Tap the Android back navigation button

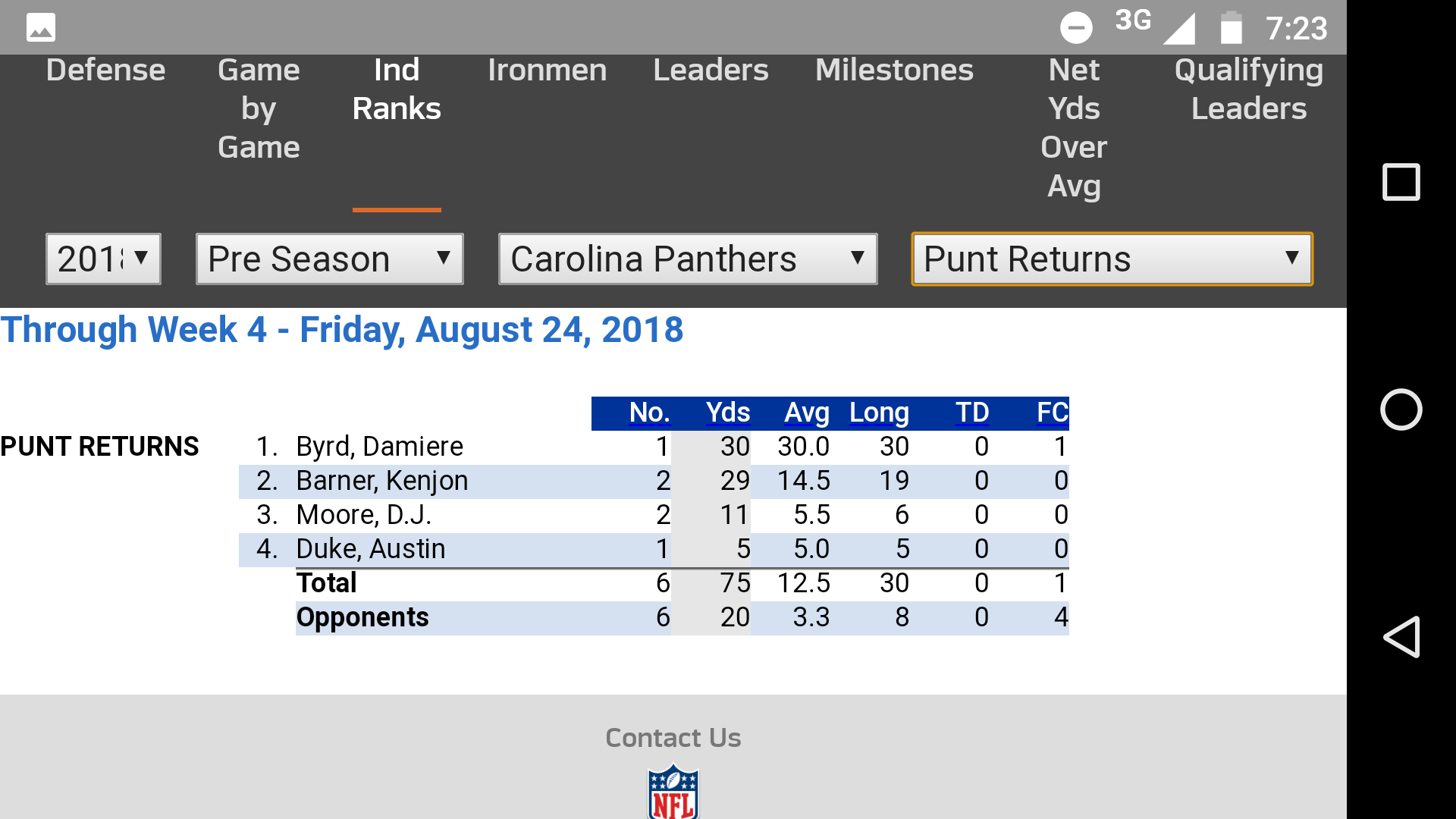pyautogui.click(x=1401, y=636)
